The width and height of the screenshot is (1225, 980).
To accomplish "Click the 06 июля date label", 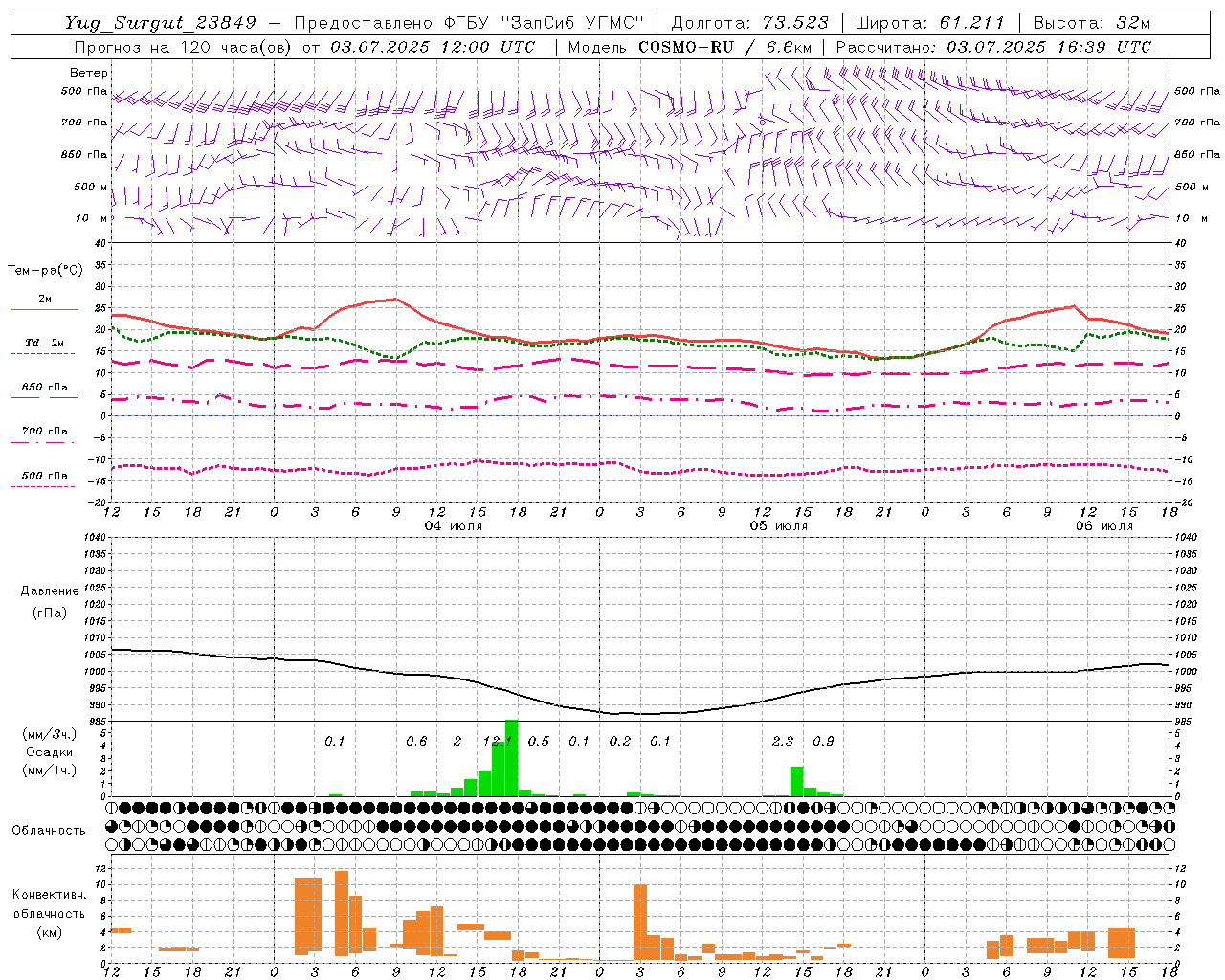I will coord(1104,526).
